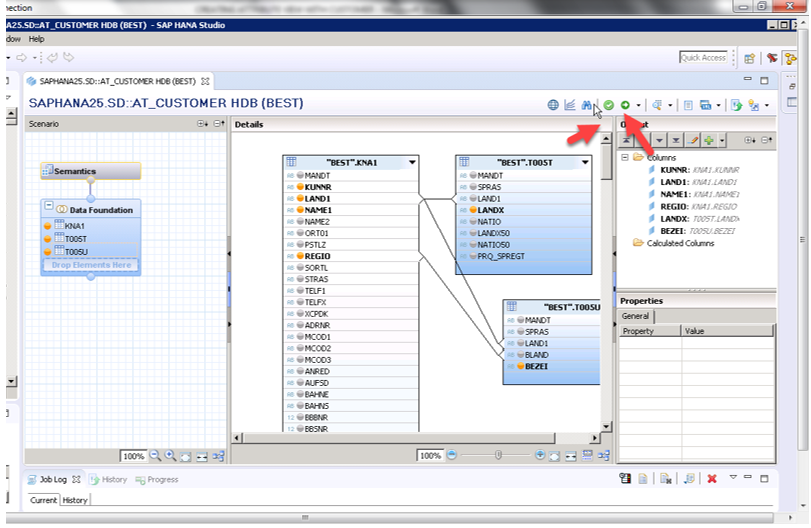The width and height of the screenshot is (811, 528).
Task: Click the Details zoom 100% field
Action: coord(430,456)
